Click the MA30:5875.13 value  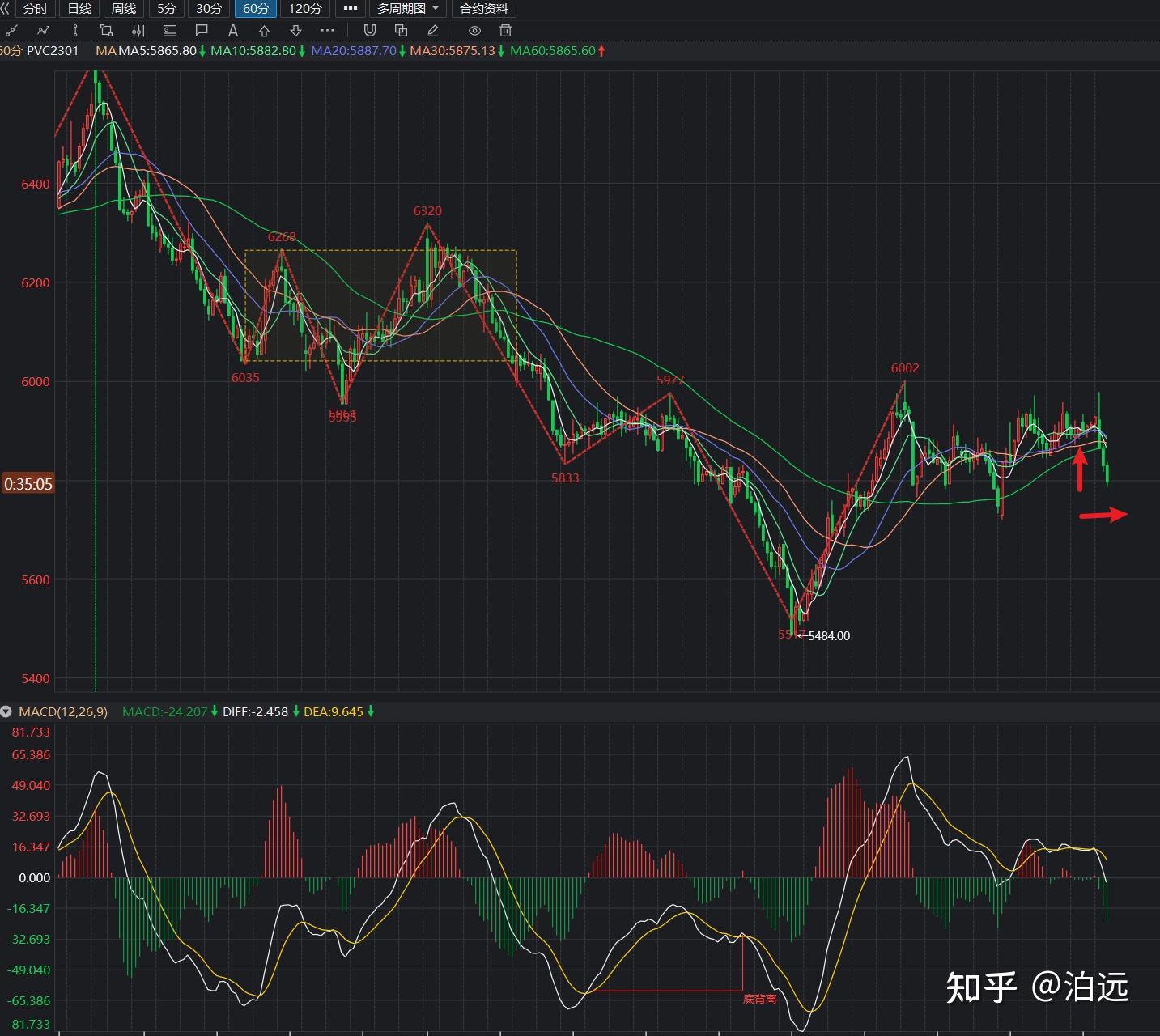(453, 51)
